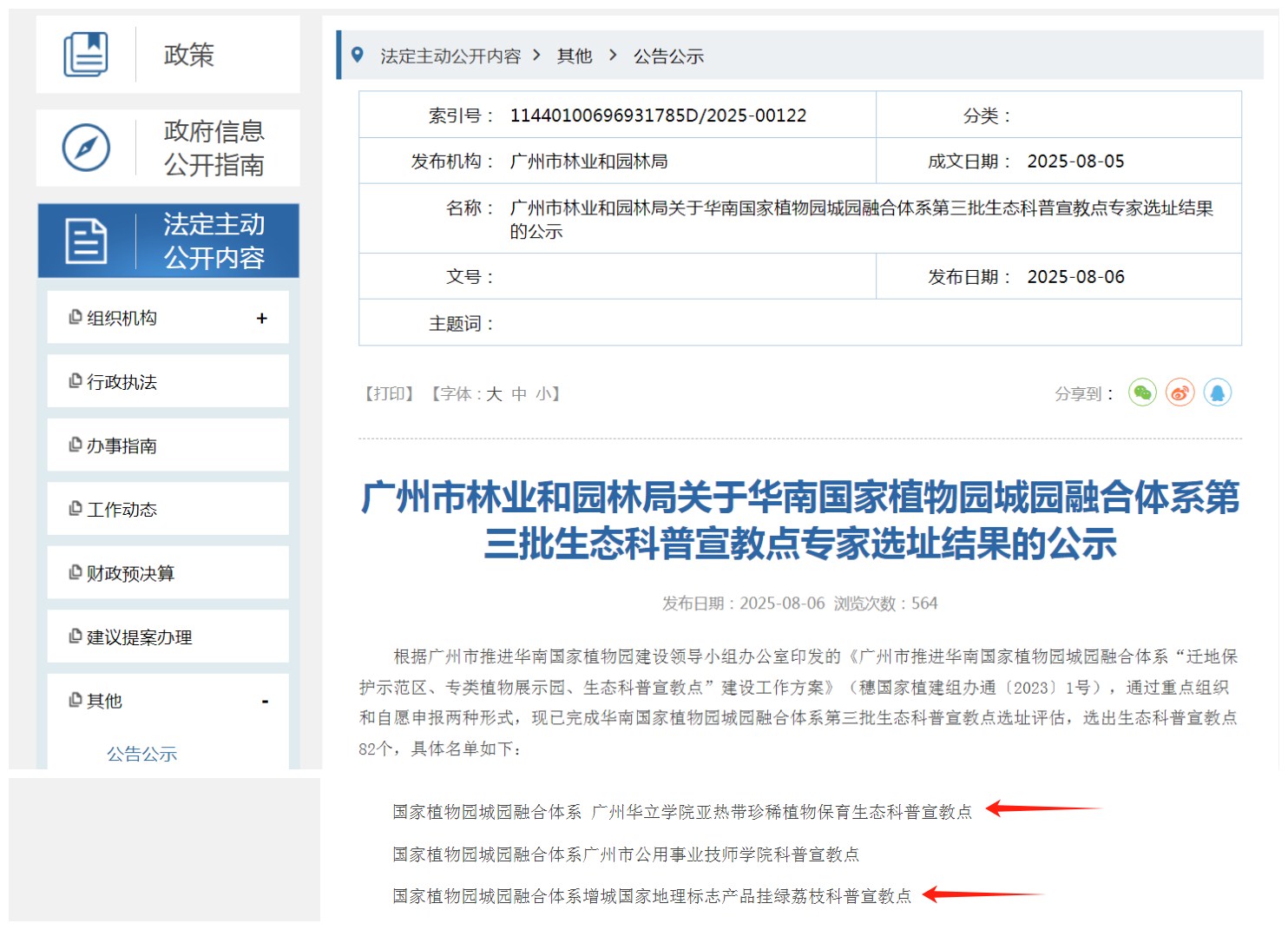Click the 公告公示 sidebar sub-link
The width and height of the screenshot is (1288, 930).
point(141,755)
